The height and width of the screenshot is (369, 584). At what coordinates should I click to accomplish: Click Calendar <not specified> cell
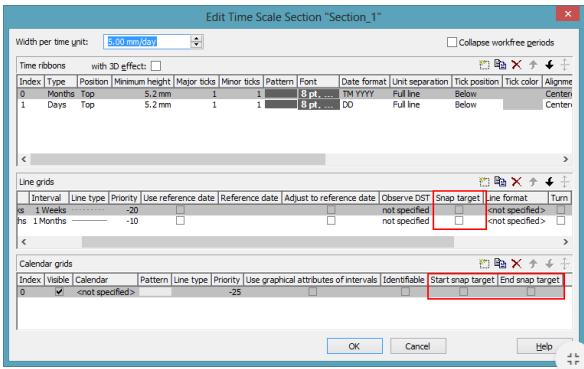tap(105, 292)
